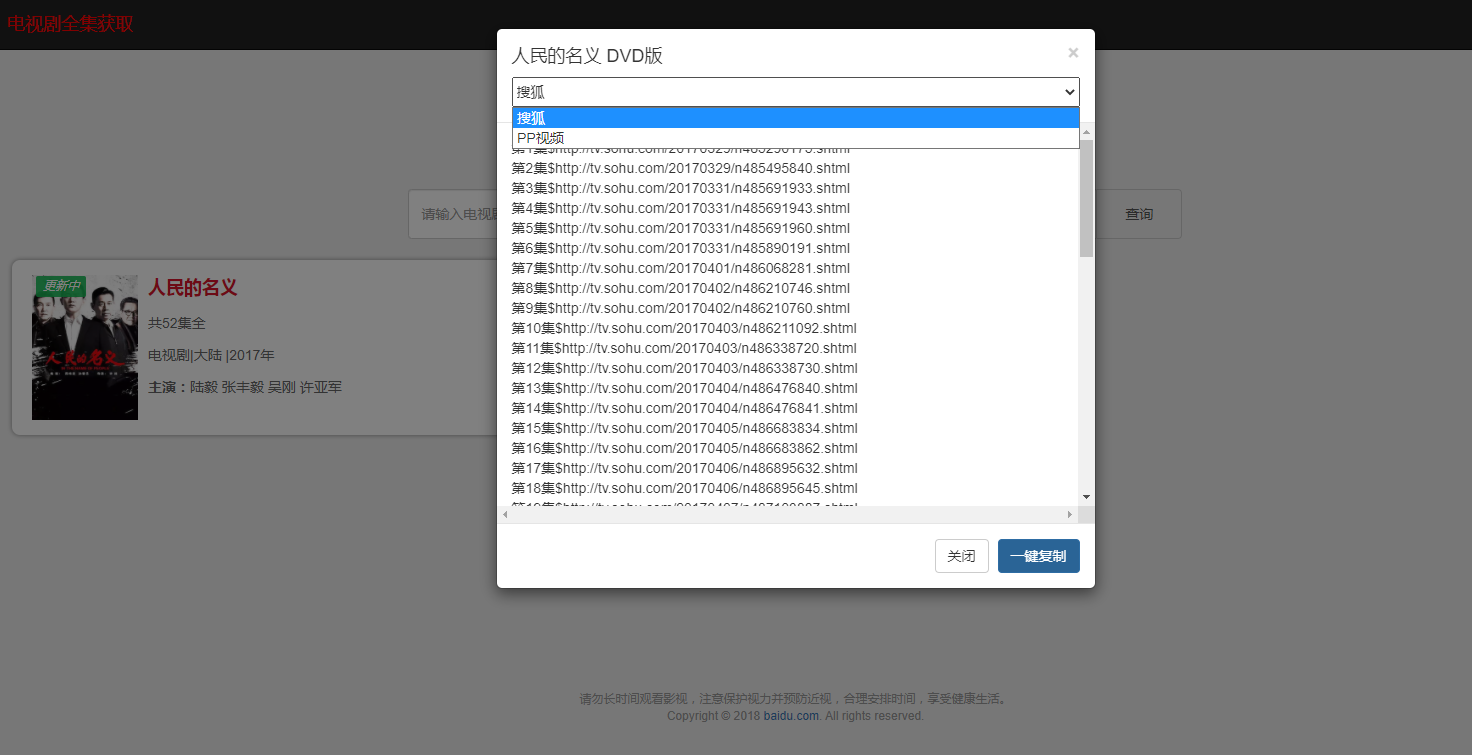Viewport: 1472px width, 755px height.
Task: Click the 第18集 episode URL line
Action: tap(684, 488)
